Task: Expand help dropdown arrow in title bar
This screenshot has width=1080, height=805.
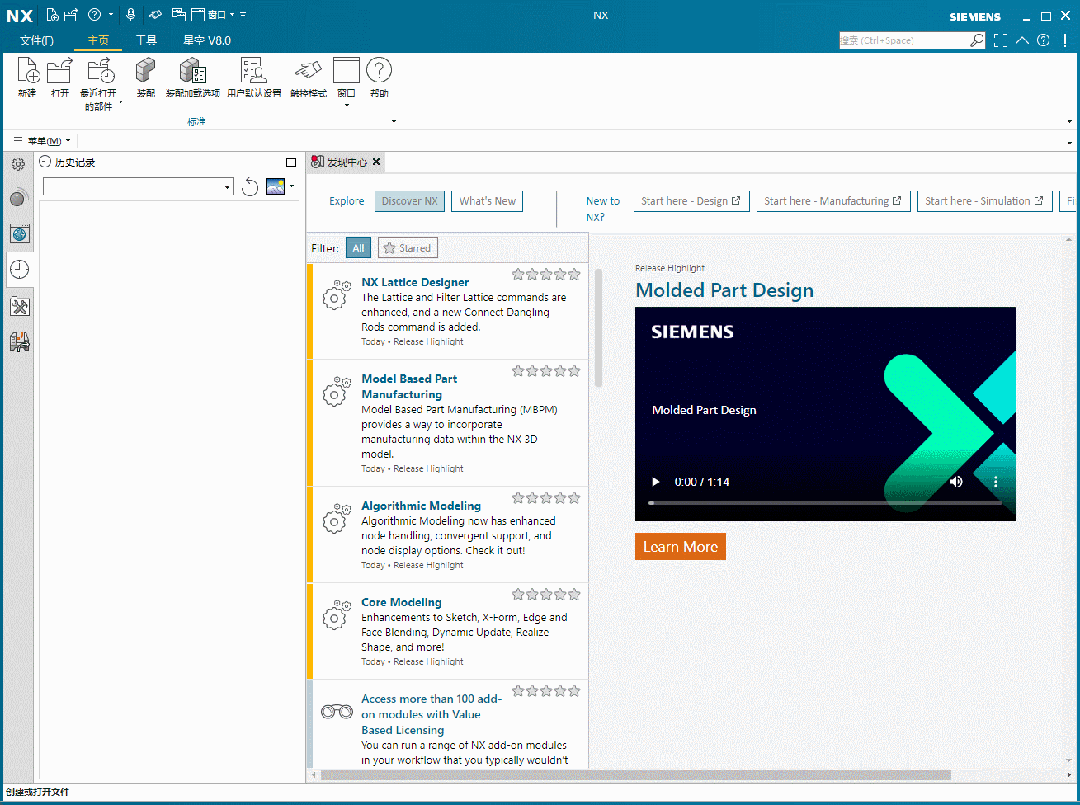Action: [111, 14]
